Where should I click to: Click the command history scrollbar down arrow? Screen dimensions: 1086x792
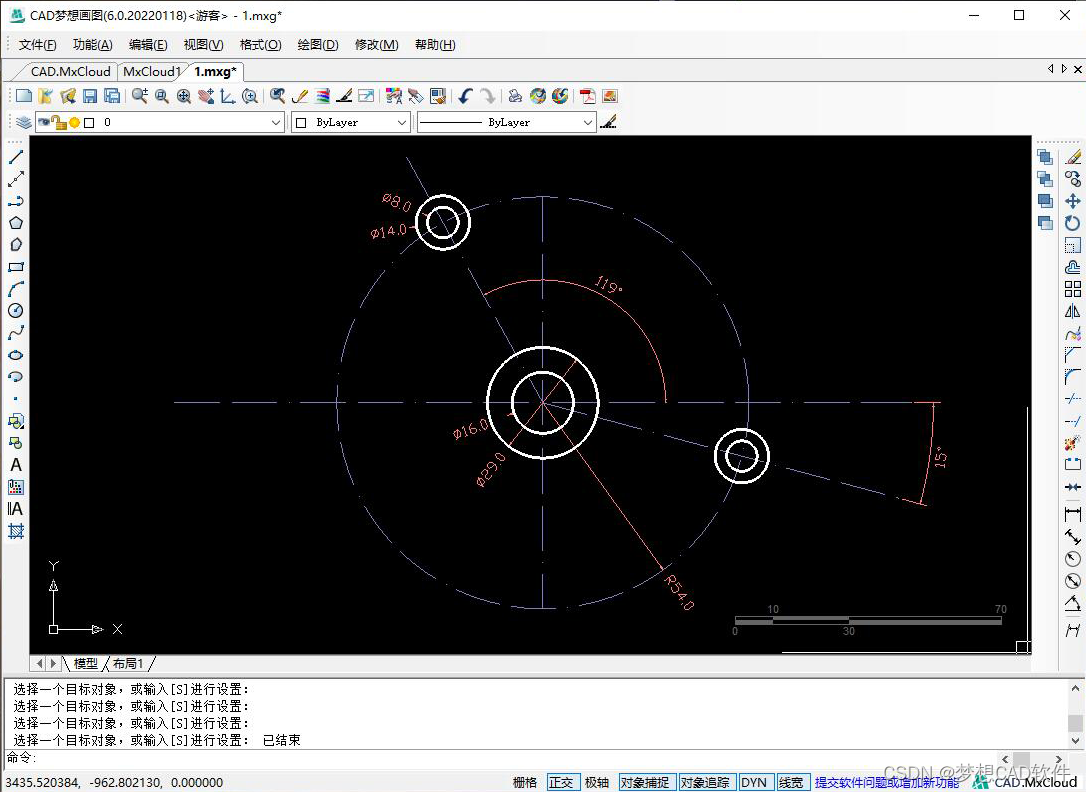pos(1075,741)
